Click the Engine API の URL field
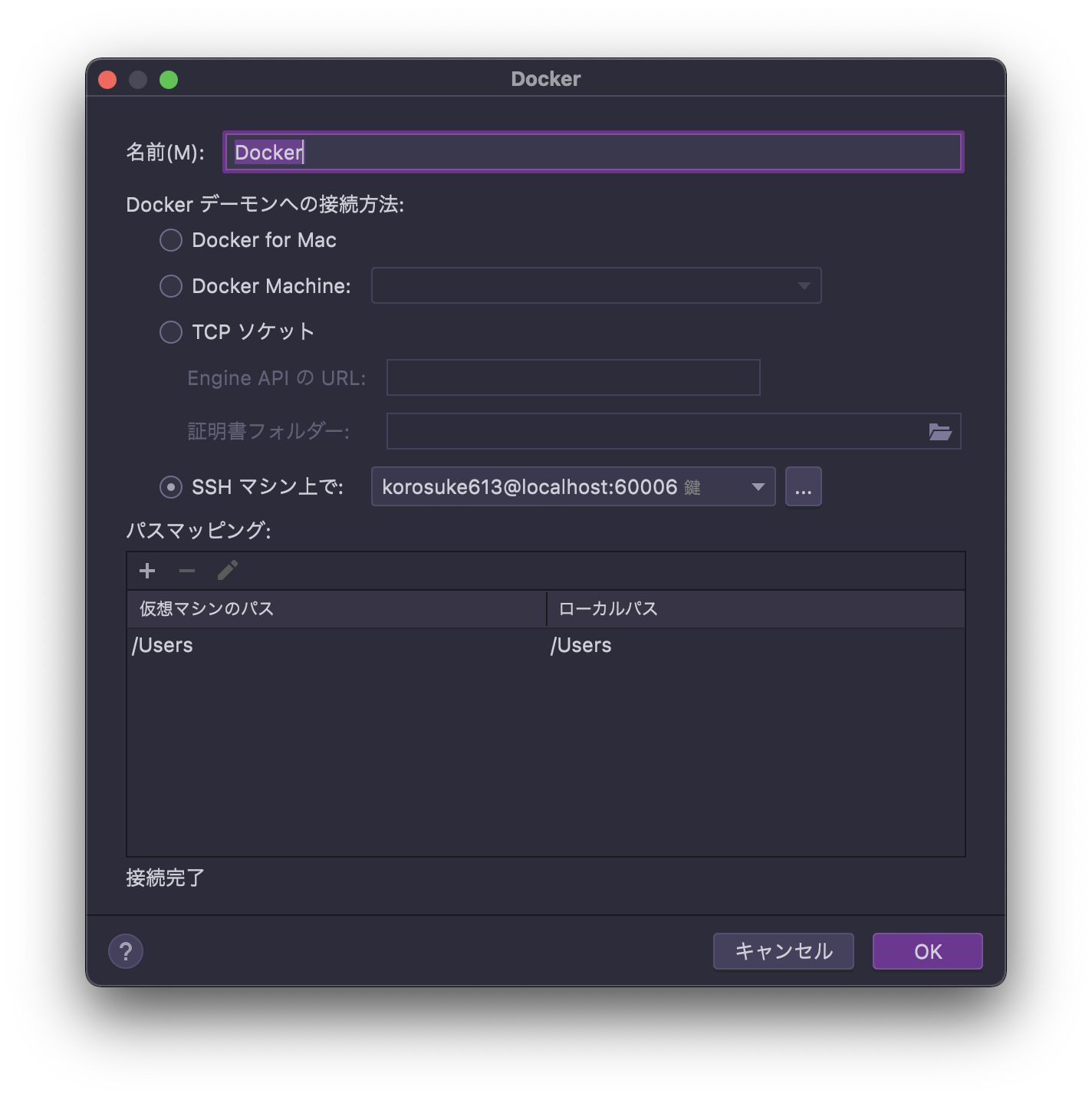Viewport: 1092px width, 1100px height. (574, 377)
